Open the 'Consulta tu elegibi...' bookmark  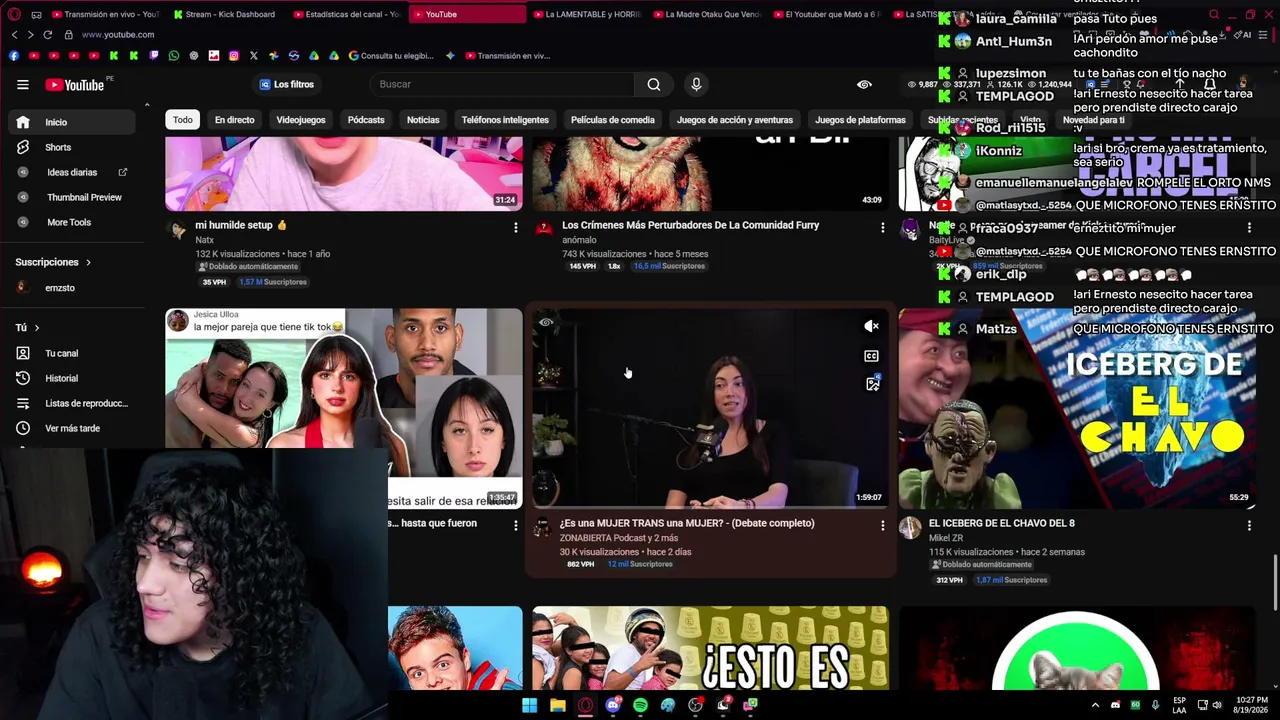391,56
